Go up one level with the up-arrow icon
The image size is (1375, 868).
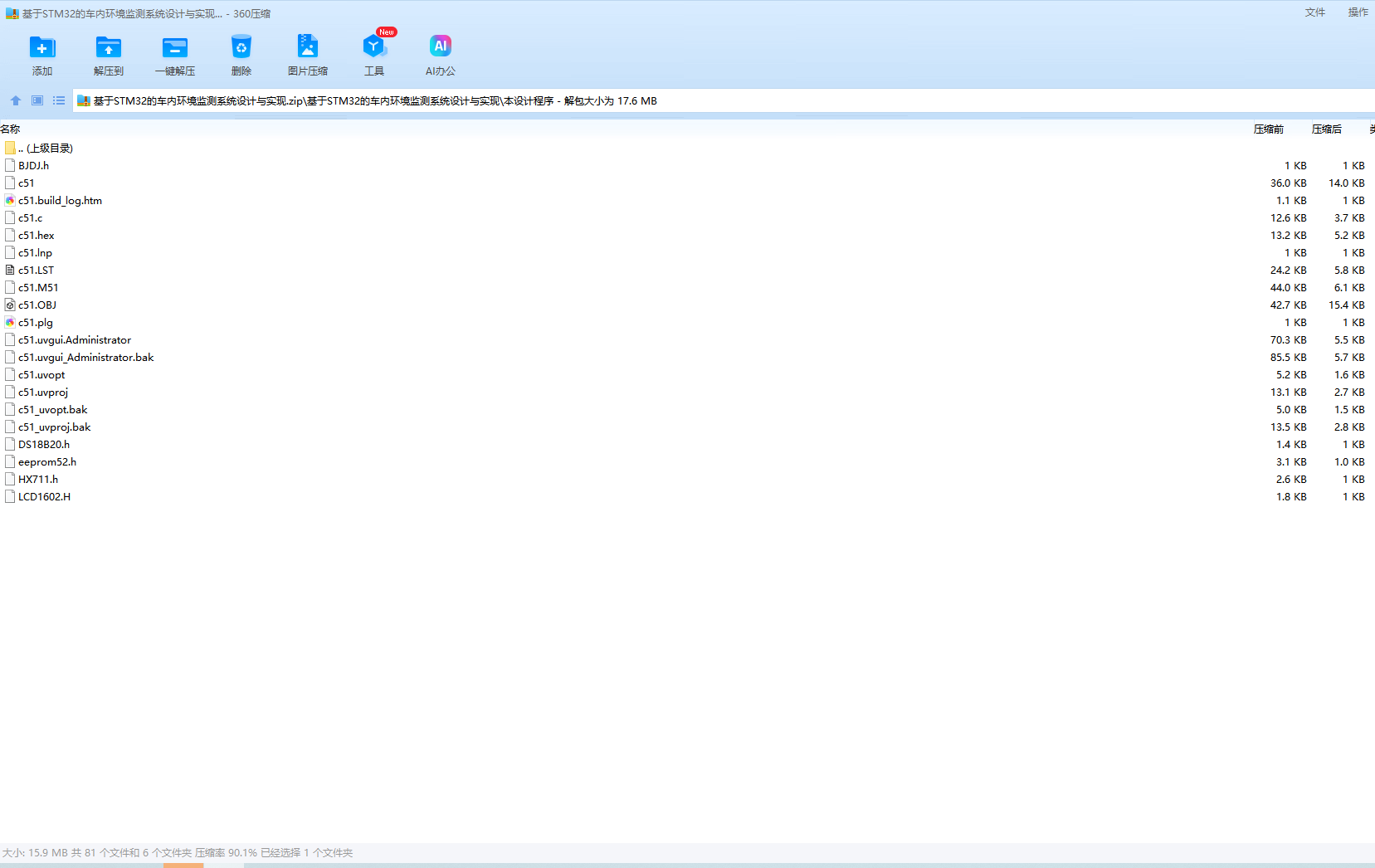point(16,100)
